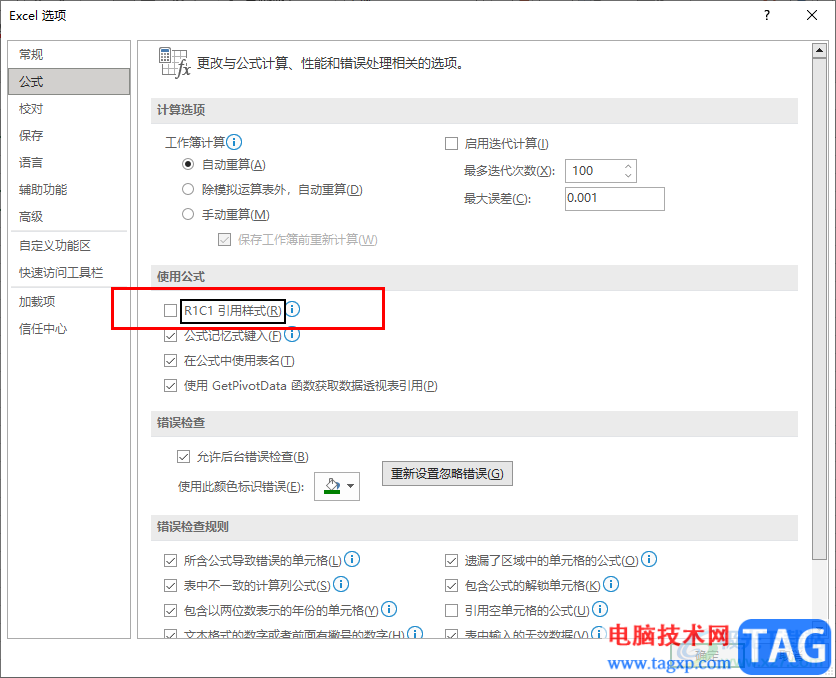Toggle the 允许后台错误检查 checkbox
The width and height of the screenshot is (836, 678).
click(183, 456)
